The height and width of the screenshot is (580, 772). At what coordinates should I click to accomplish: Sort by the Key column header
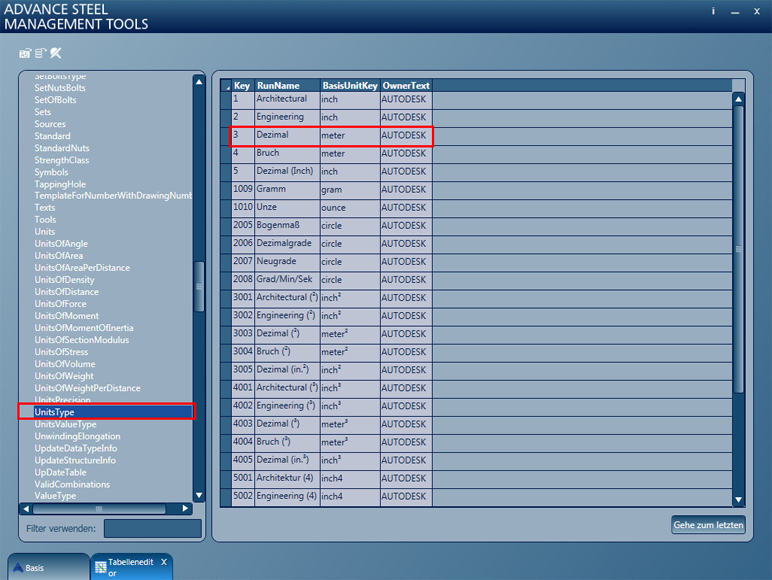[x=243, y=86]
